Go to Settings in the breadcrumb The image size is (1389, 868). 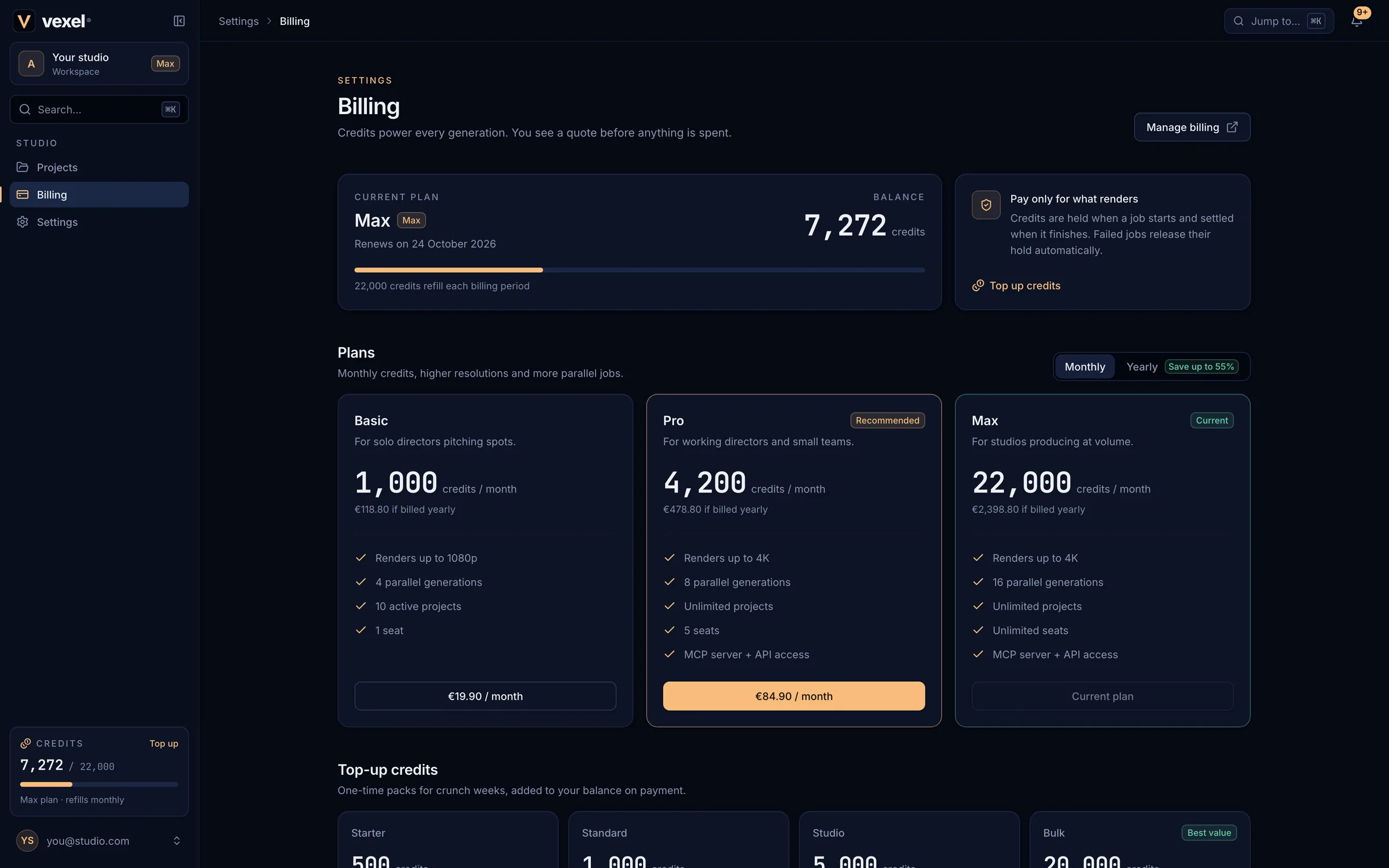tap(238, 21)
